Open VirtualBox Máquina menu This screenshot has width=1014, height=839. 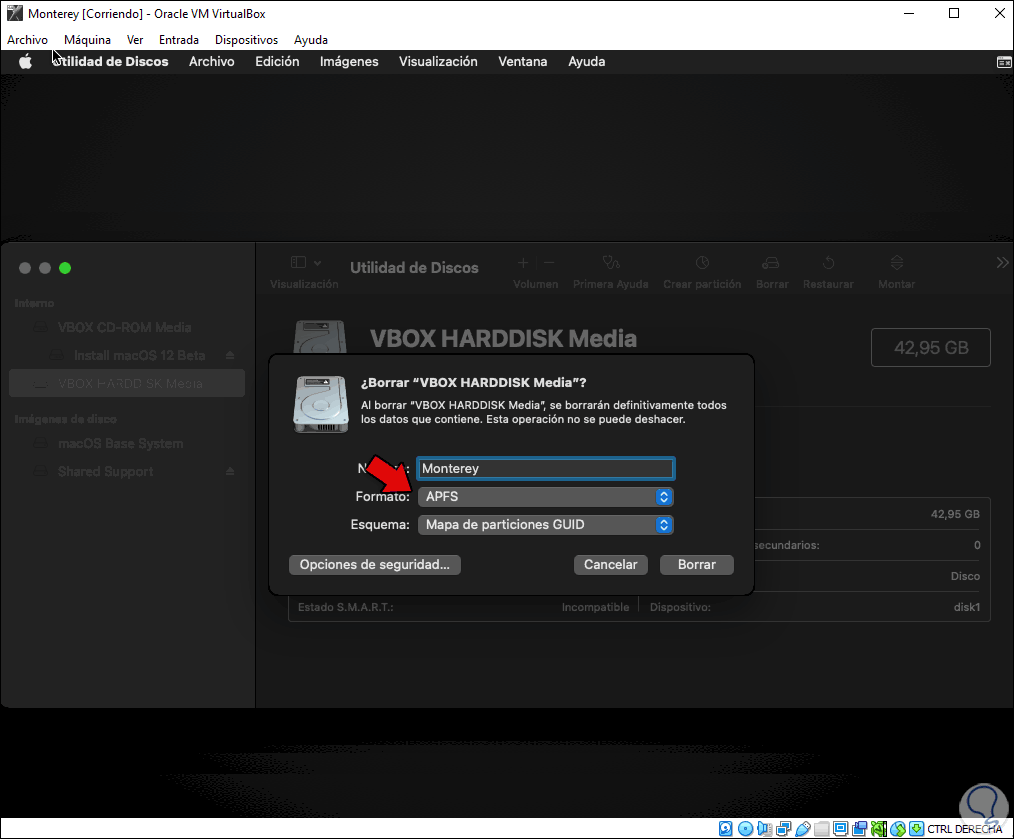[87, 39]
